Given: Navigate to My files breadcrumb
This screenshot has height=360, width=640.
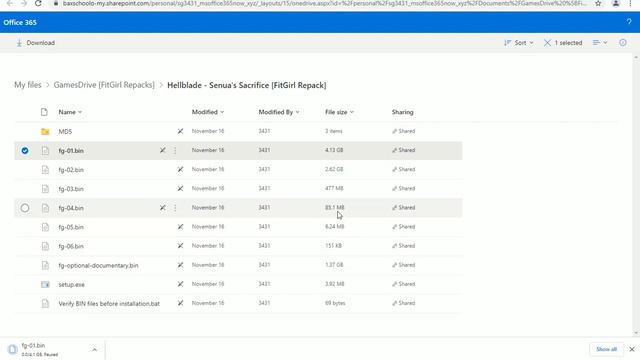Looking at the screenshot, I should (x=28, y=85).
